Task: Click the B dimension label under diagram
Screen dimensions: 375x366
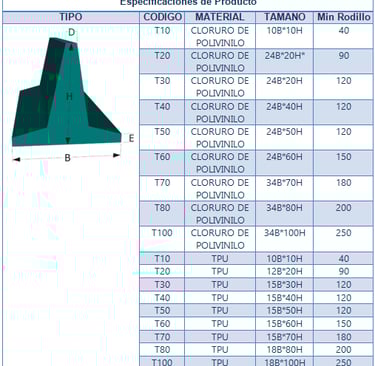Action: click(x=67, y=158)
